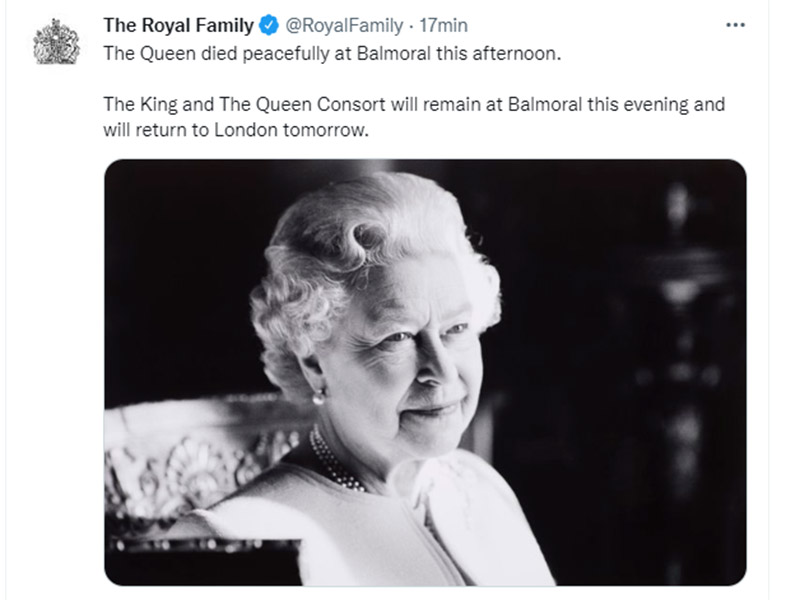The image size is (800, 600).
Task: Click the pearl necklace in the photo
Action: click(336, 462)
